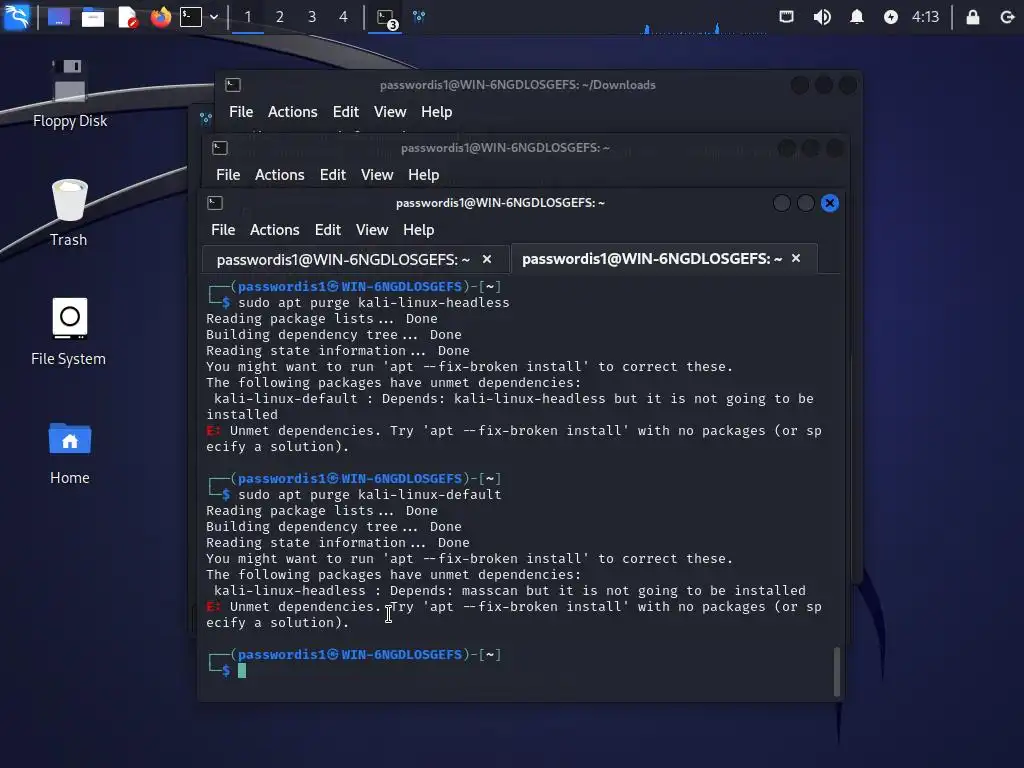Open terminal emulator from the panel
Image resolution: width=1024 pixels, height=768 pixels.
pos(191,17)
